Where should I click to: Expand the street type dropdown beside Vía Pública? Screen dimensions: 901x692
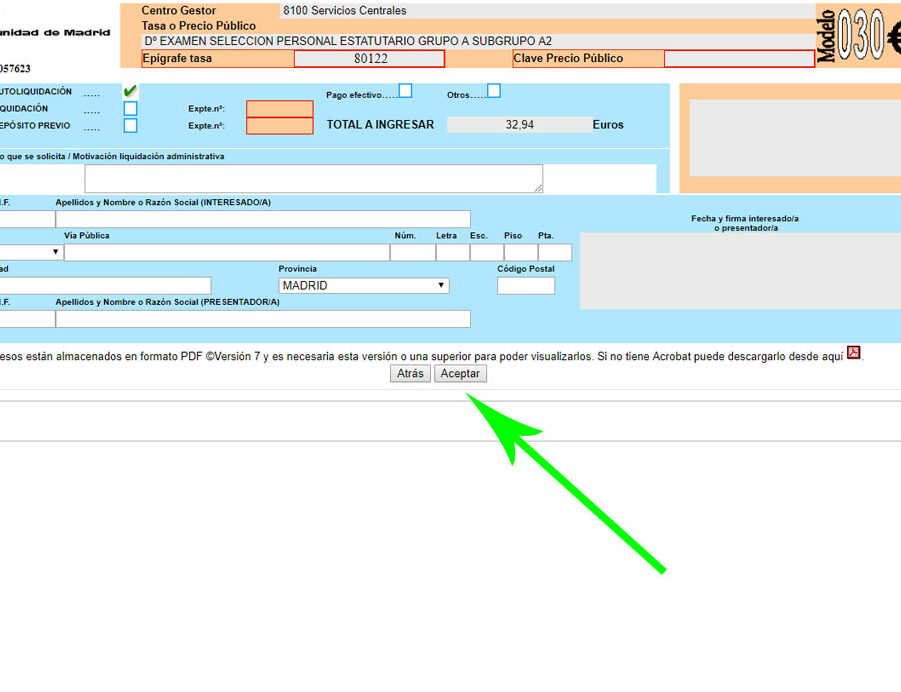[30, 252]
